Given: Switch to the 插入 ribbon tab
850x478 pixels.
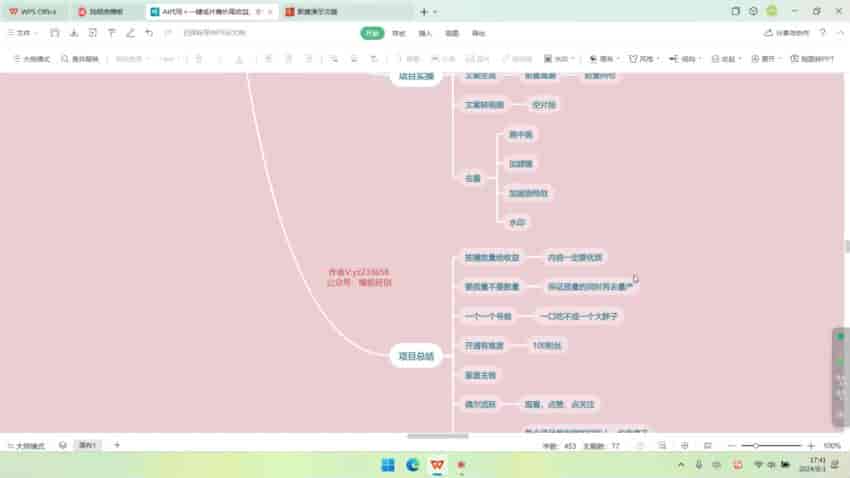Looking at the screenshot, I should click(x=425, y=33).
